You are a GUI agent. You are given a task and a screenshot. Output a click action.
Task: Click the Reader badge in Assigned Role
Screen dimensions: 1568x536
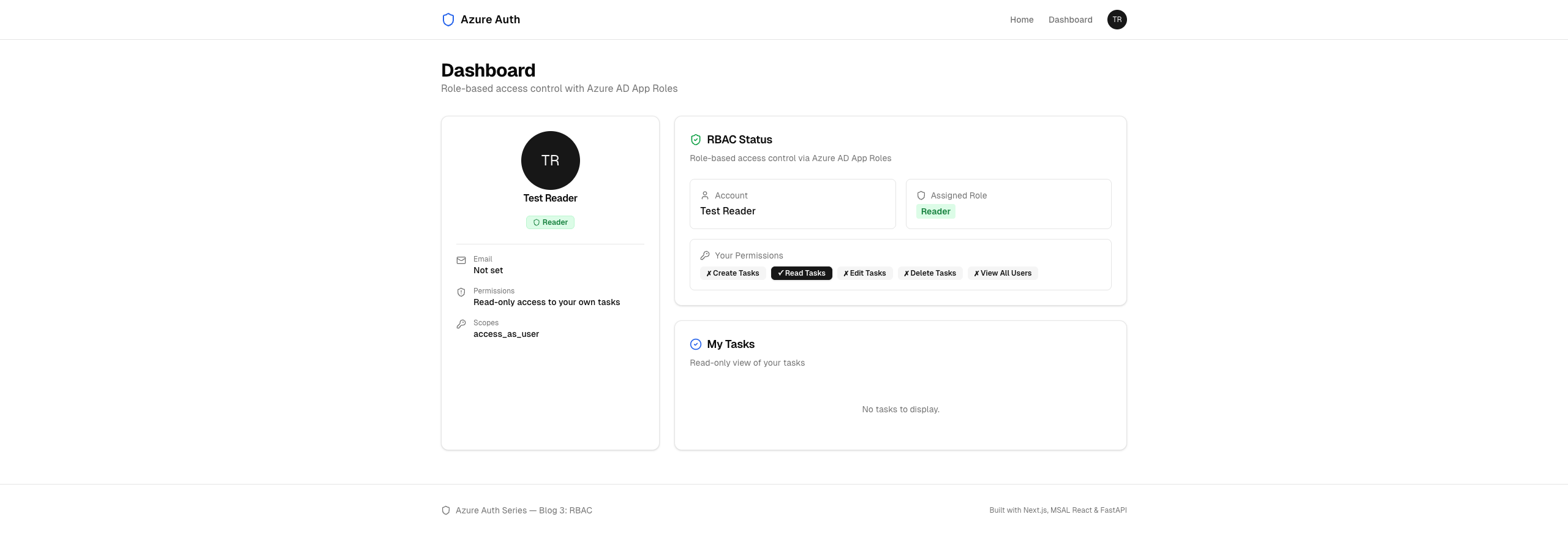pos(935,211)
